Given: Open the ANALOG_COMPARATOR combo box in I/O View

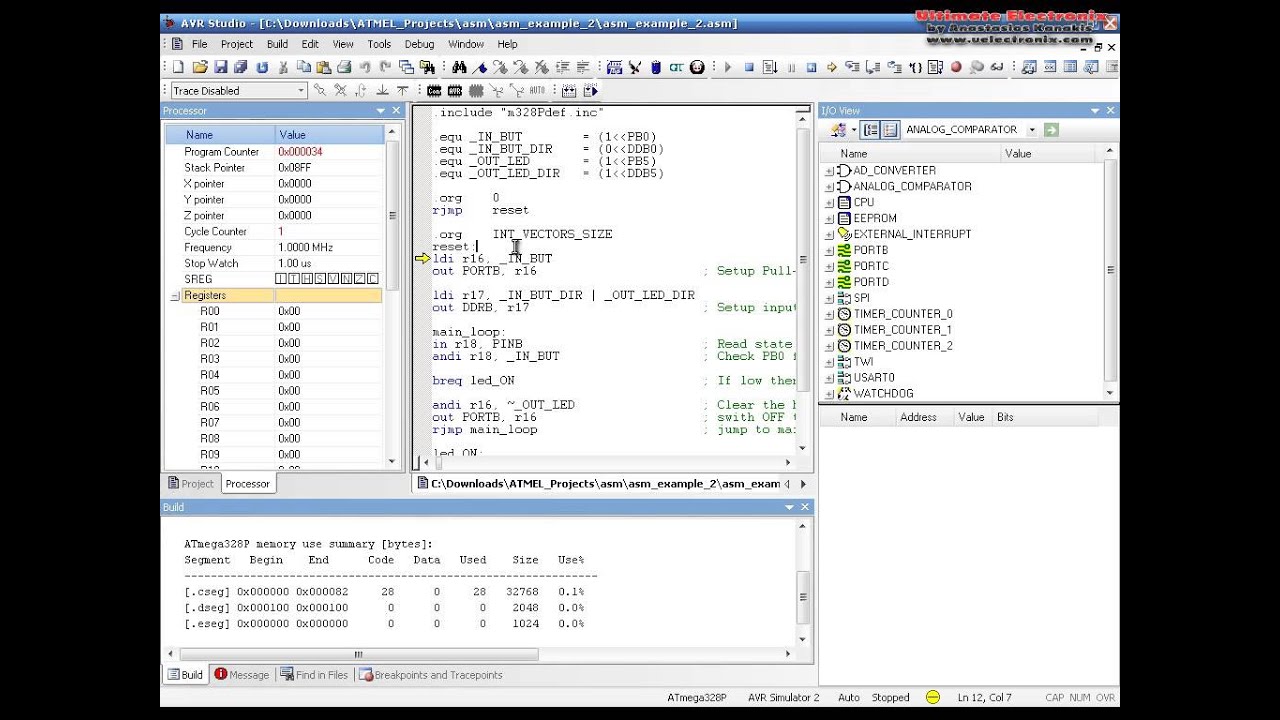Looking at the screenshot, I should 1032,130.
